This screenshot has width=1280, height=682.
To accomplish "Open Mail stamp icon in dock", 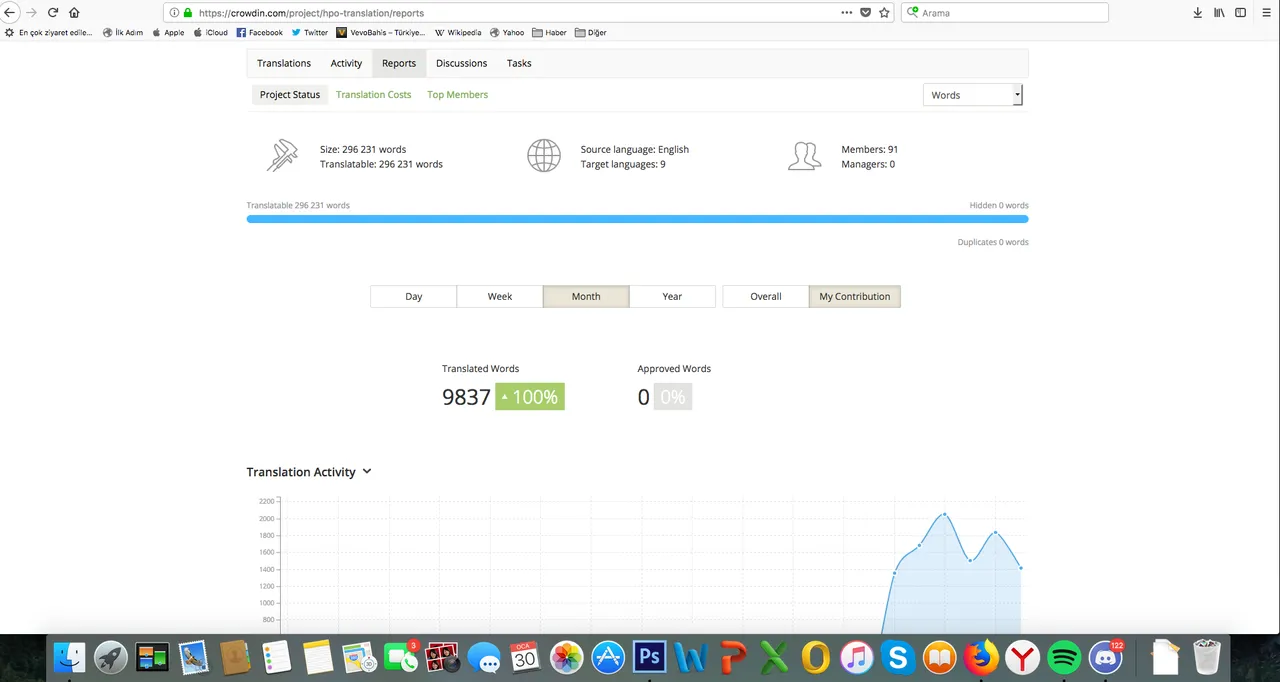I will pos(194,657).
